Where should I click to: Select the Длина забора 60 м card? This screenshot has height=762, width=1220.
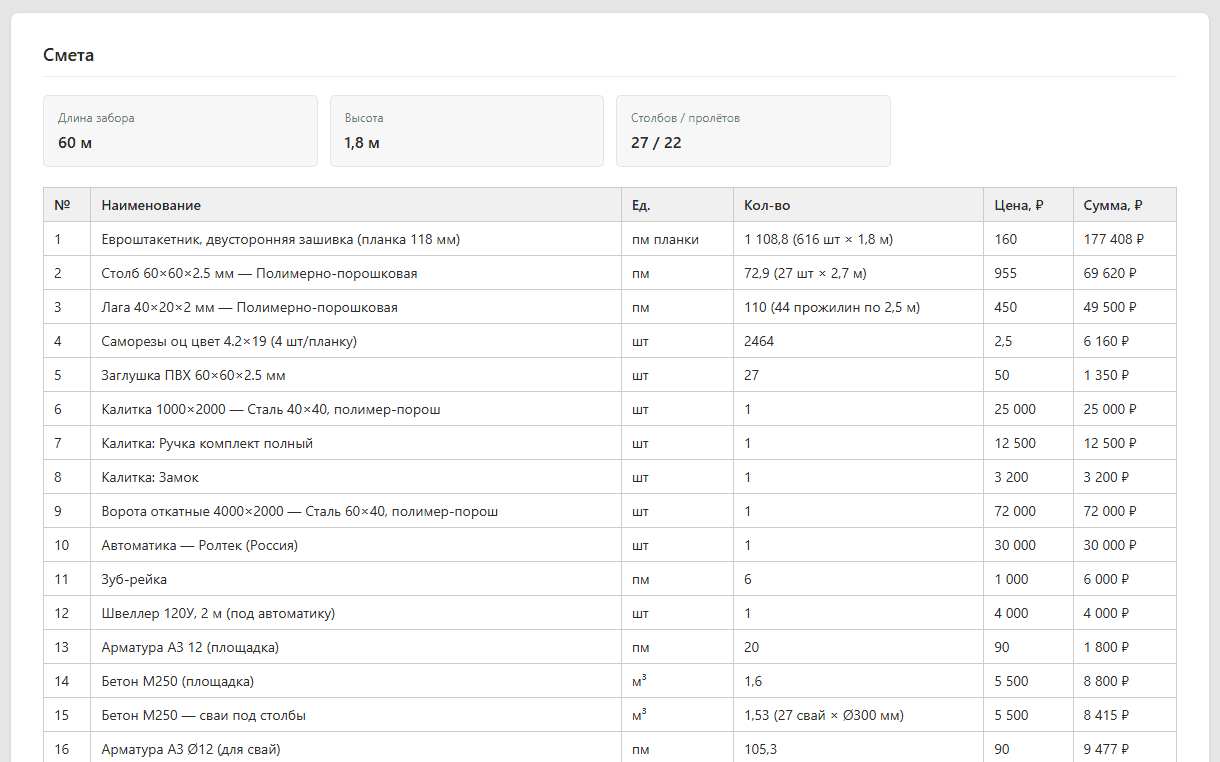pos(180,131)
